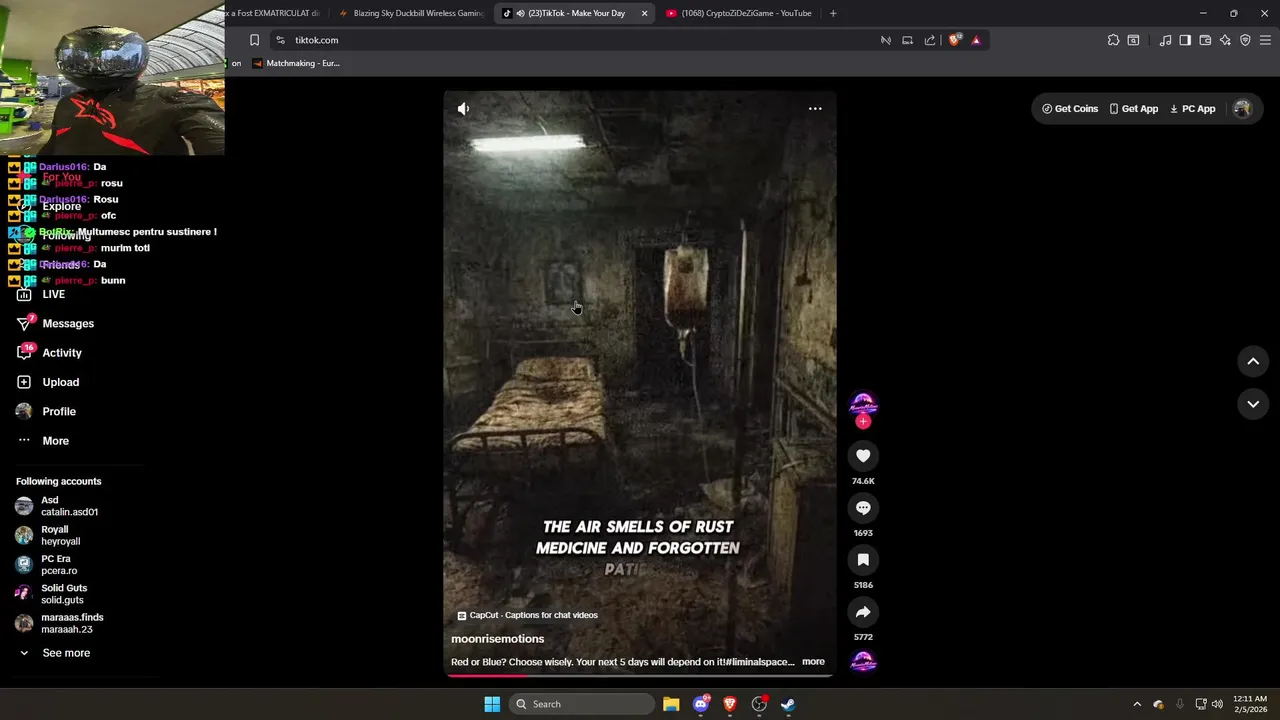Switch to the CryptoZiDeZiGame YouTube tab
Viewport: 1280px width, 720px height.
pos(739,13)
